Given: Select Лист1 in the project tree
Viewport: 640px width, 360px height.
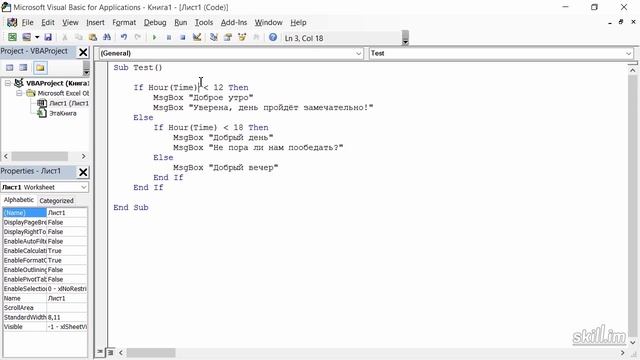Looking at the screenshot, I should [69, 103].
